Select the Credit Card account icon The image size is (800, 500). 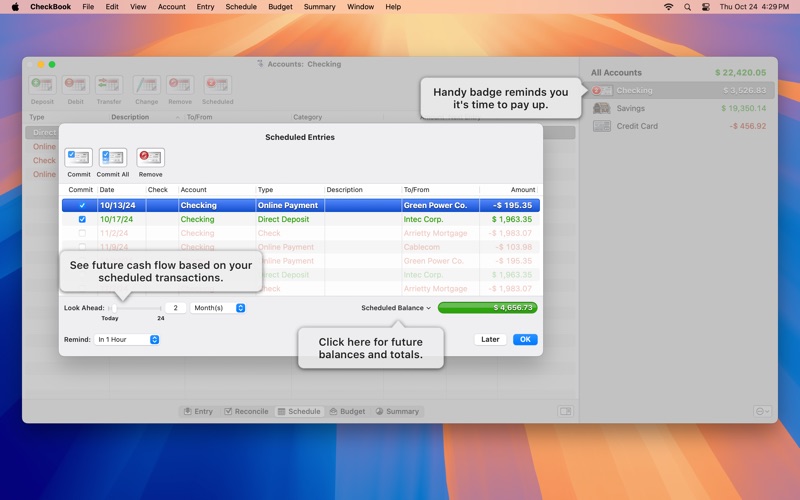602,126
